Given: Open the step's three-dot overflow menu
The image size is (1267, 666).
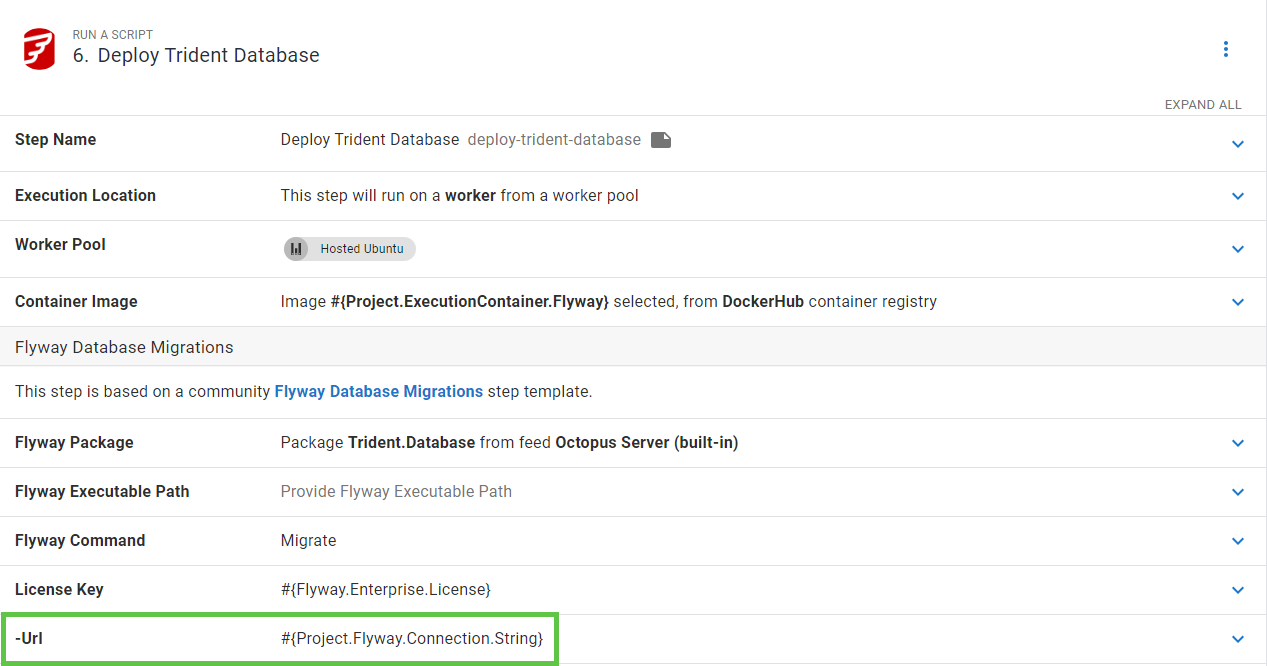Looking at the screenshot, I should point(1226,48).
